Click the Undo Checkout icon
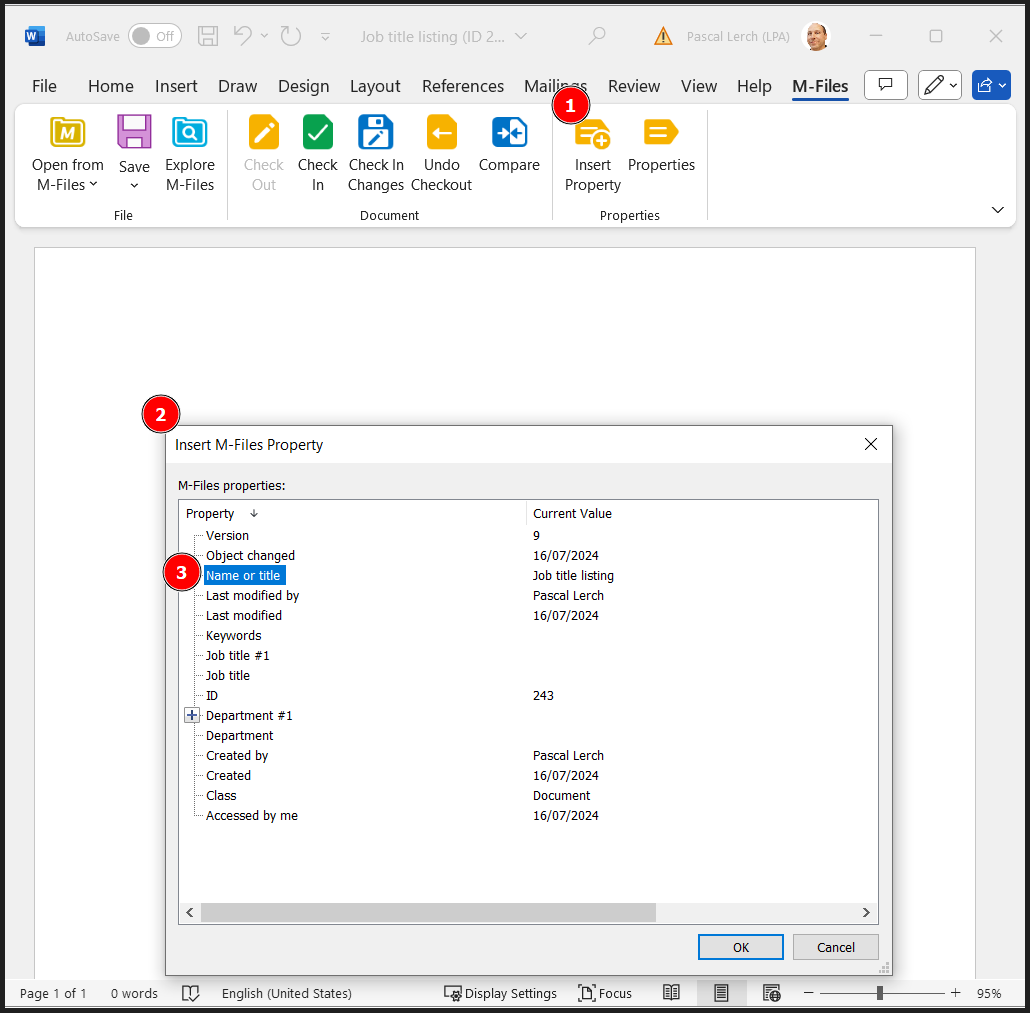The height and width of the screenshot is (1013, 1030). point(441,133)
